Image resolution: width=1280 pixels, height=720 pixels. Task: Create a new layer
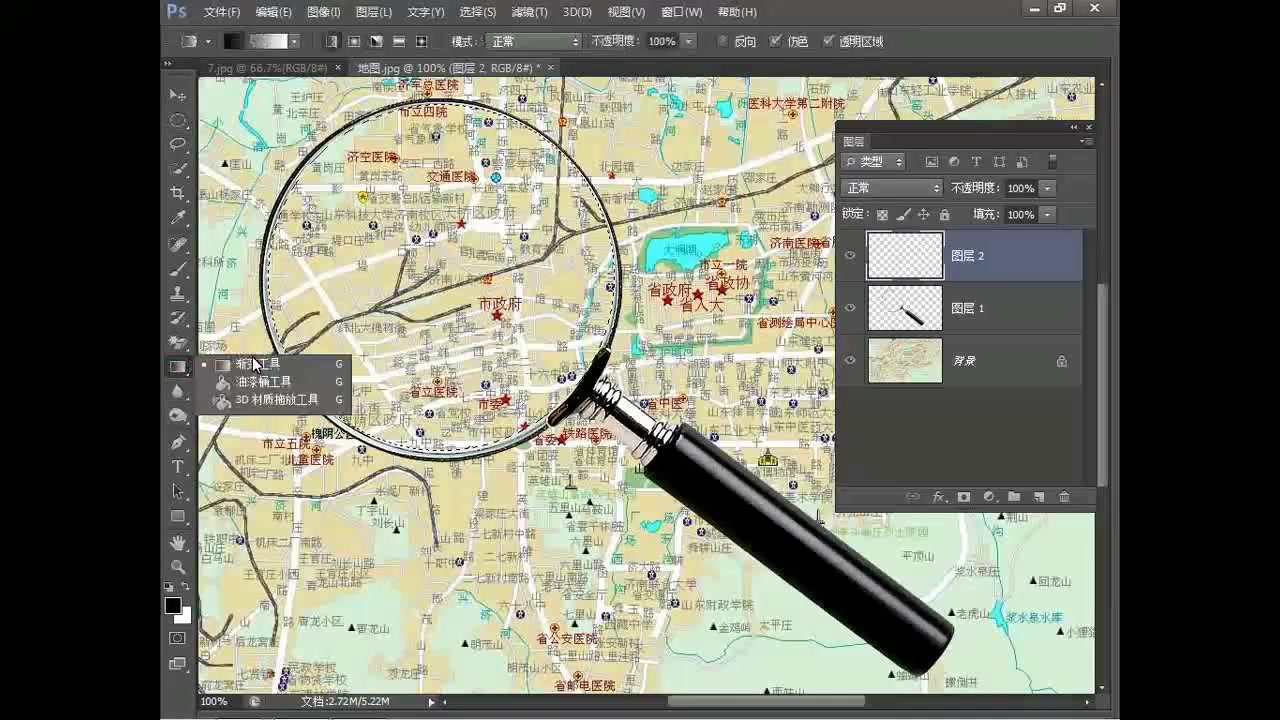1039,497
